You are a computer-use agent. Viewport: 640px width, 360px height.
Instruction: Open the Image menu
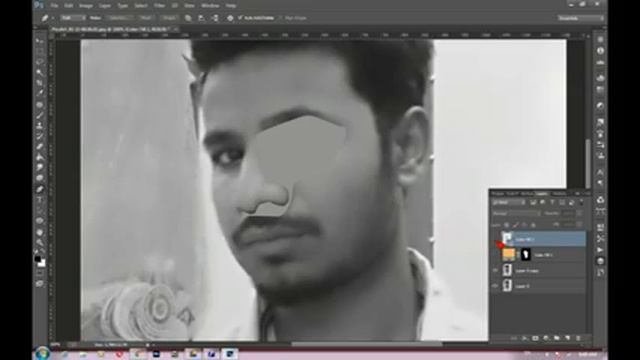86,6
